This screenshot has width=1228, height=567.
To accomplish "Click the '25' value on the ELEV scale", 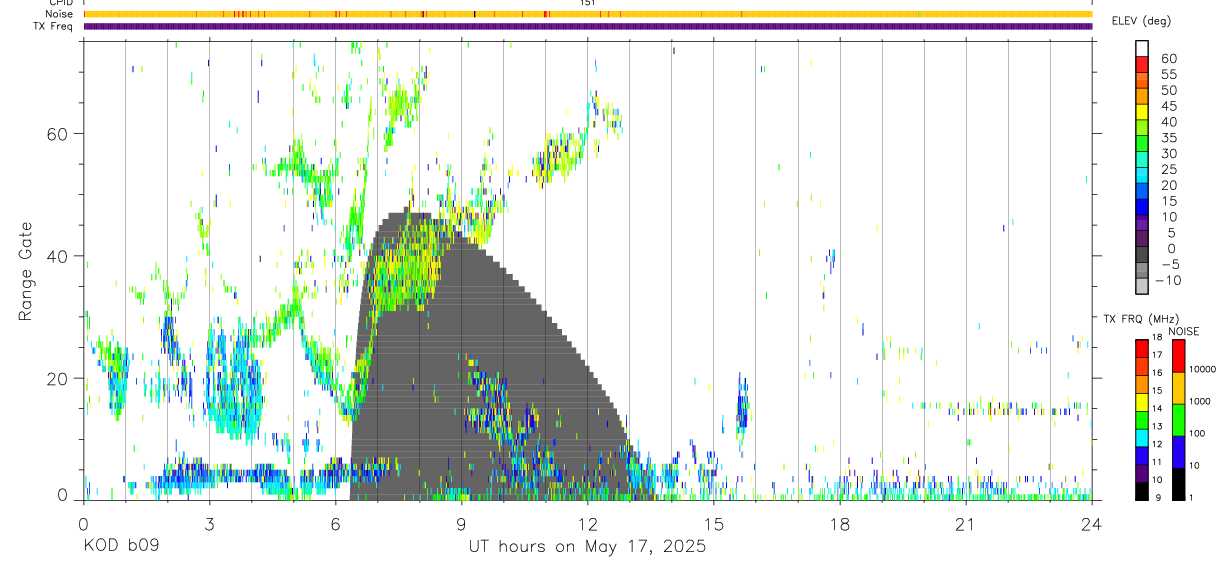I will (1169, 169).
